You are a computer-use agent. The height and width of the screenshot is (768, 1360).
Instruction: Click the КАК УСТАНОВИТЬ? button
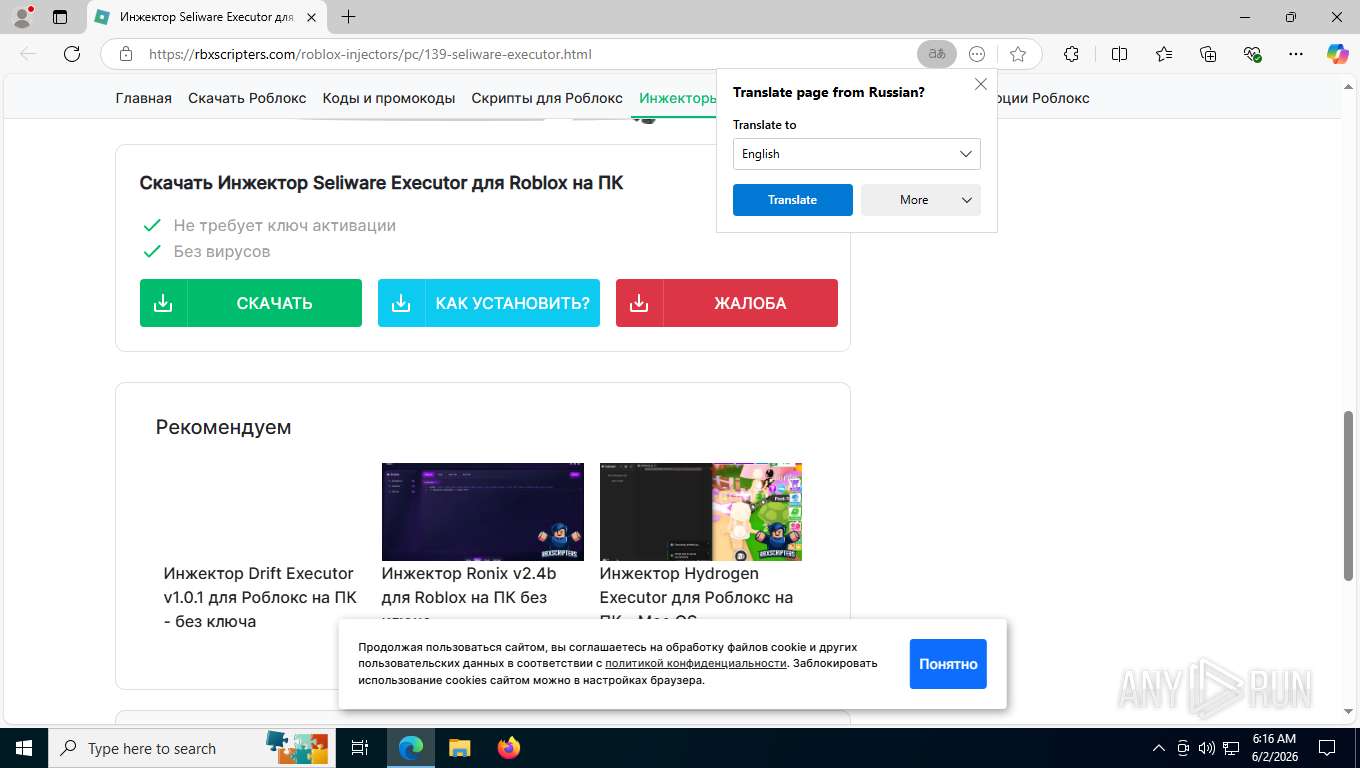pos(489,303)
